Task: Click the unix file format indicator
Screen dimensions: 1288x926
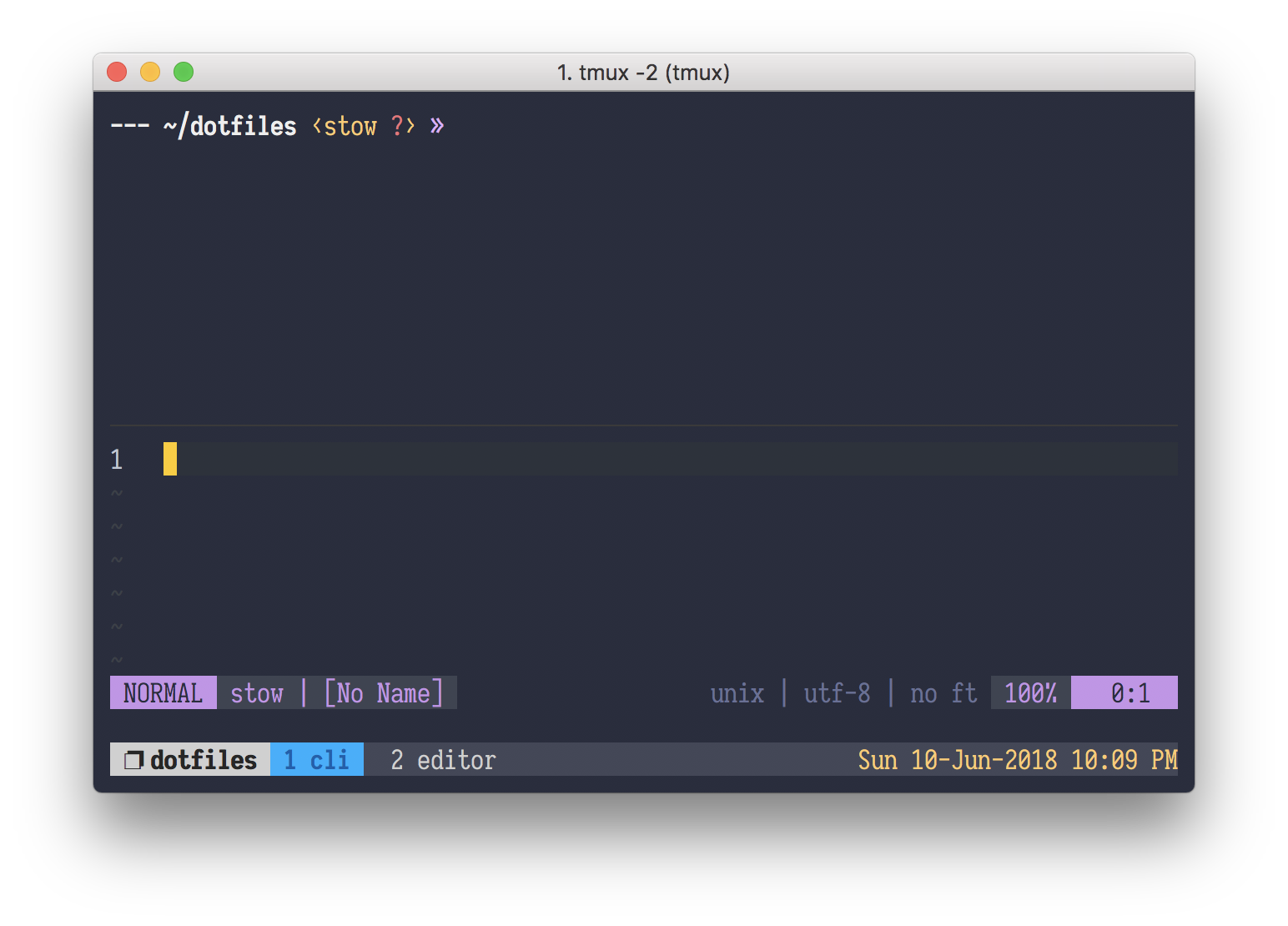Action: click(x=737, y=693)
